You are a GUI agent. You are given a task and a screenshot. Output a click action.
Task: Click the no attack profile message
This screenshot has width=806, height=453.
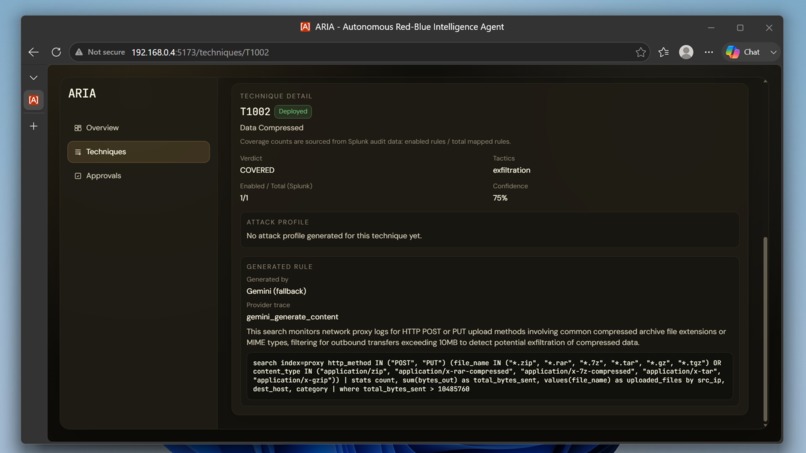pos(334,235)
